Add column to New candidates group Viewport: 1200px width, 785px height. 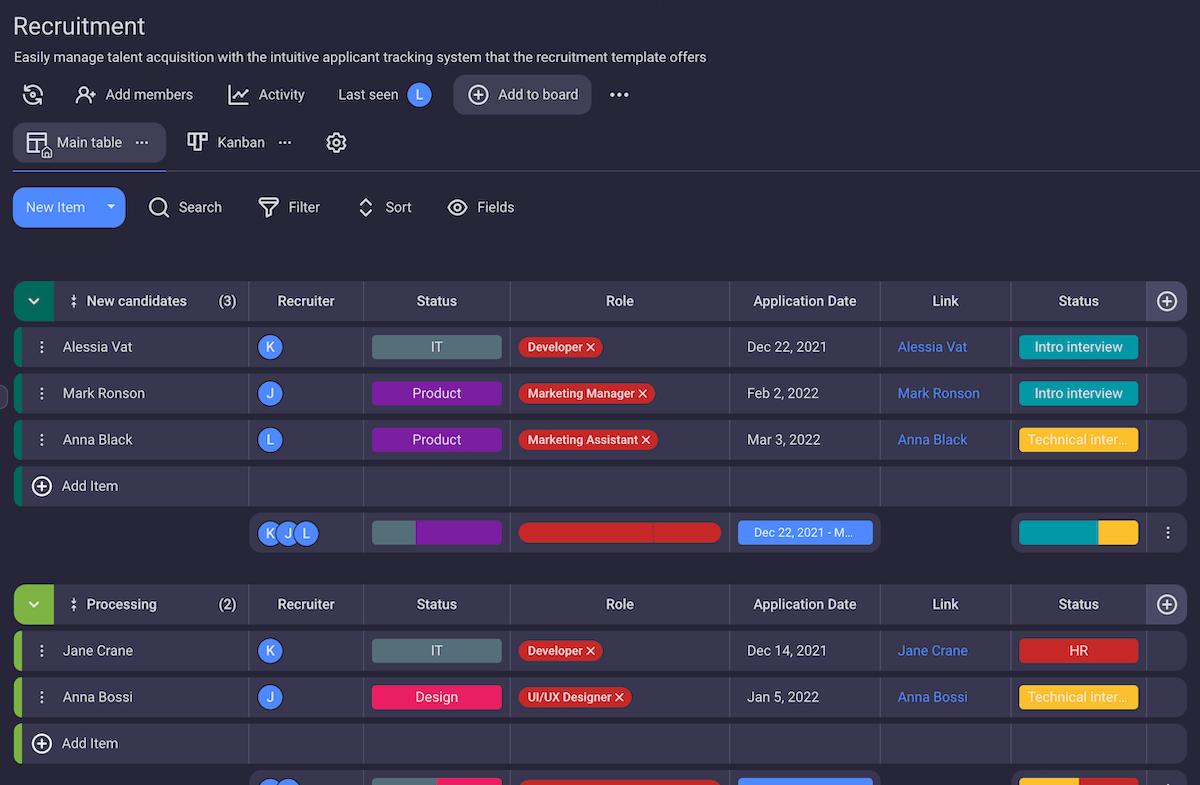coord(1166,301)
